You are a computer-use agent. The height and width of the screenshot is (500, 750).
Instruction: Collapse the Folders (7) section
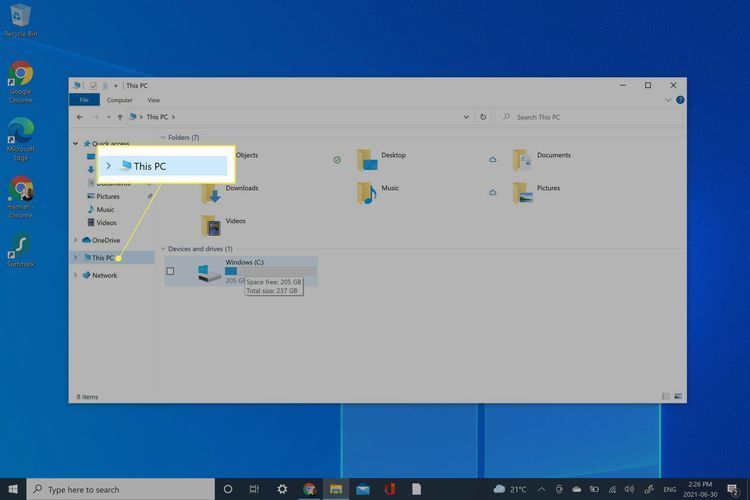pyautogui.click(x=163, y=137)
